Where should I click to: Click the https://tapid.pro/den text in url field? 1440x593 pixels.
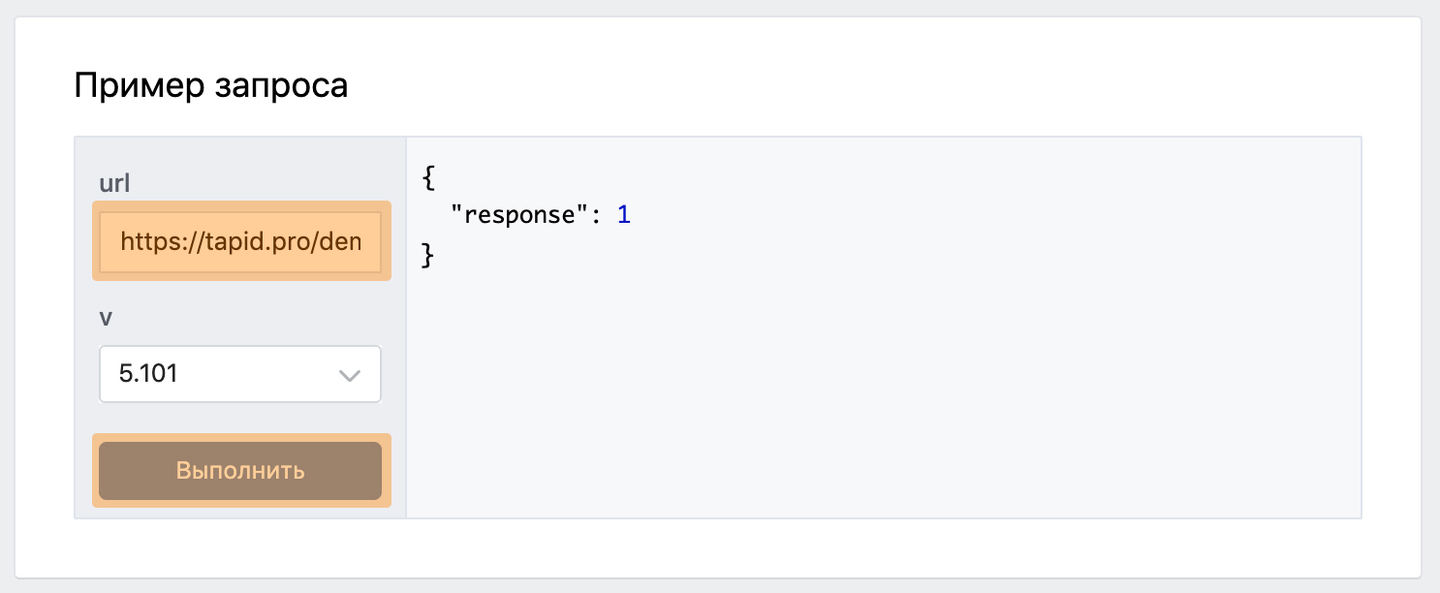240,241
